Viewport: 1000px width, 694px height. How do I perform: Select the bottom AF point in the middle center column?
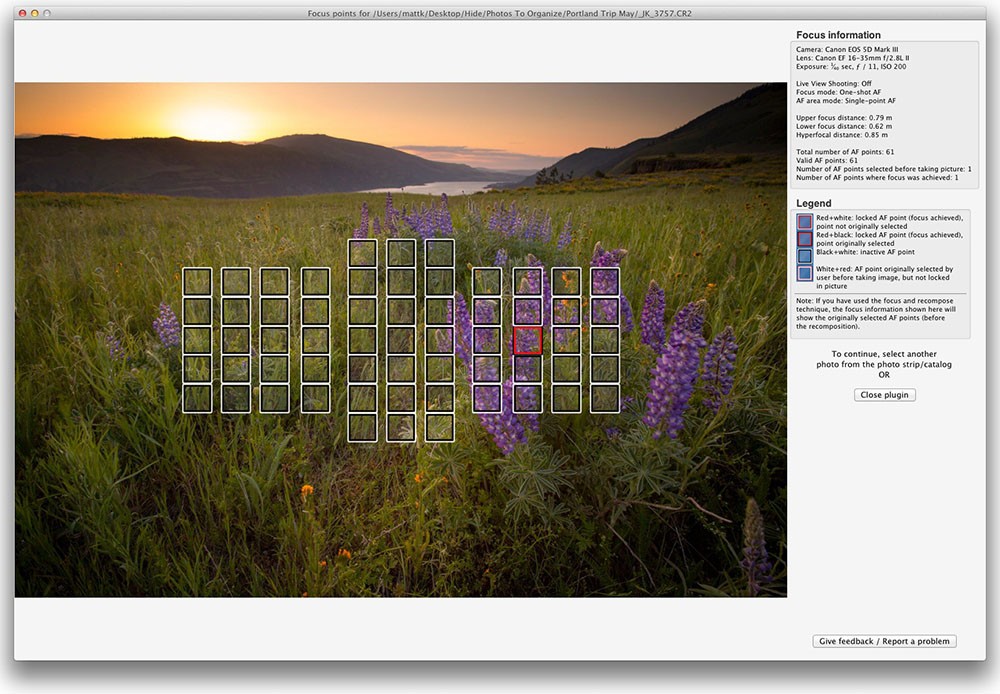pyautogui.click(x=401, y=427)
